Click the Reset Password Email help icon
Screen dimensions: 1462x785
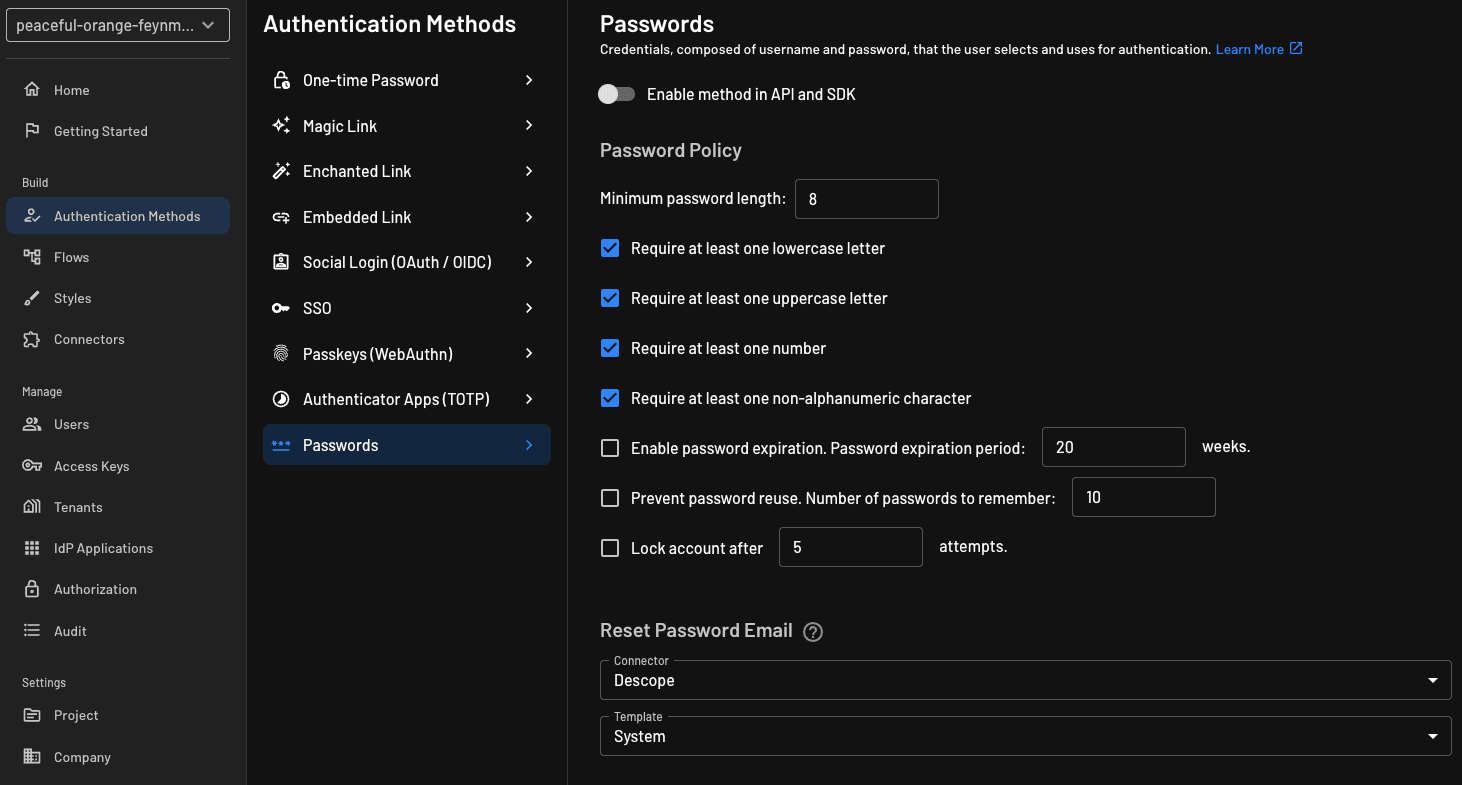(x=813, y=631)
